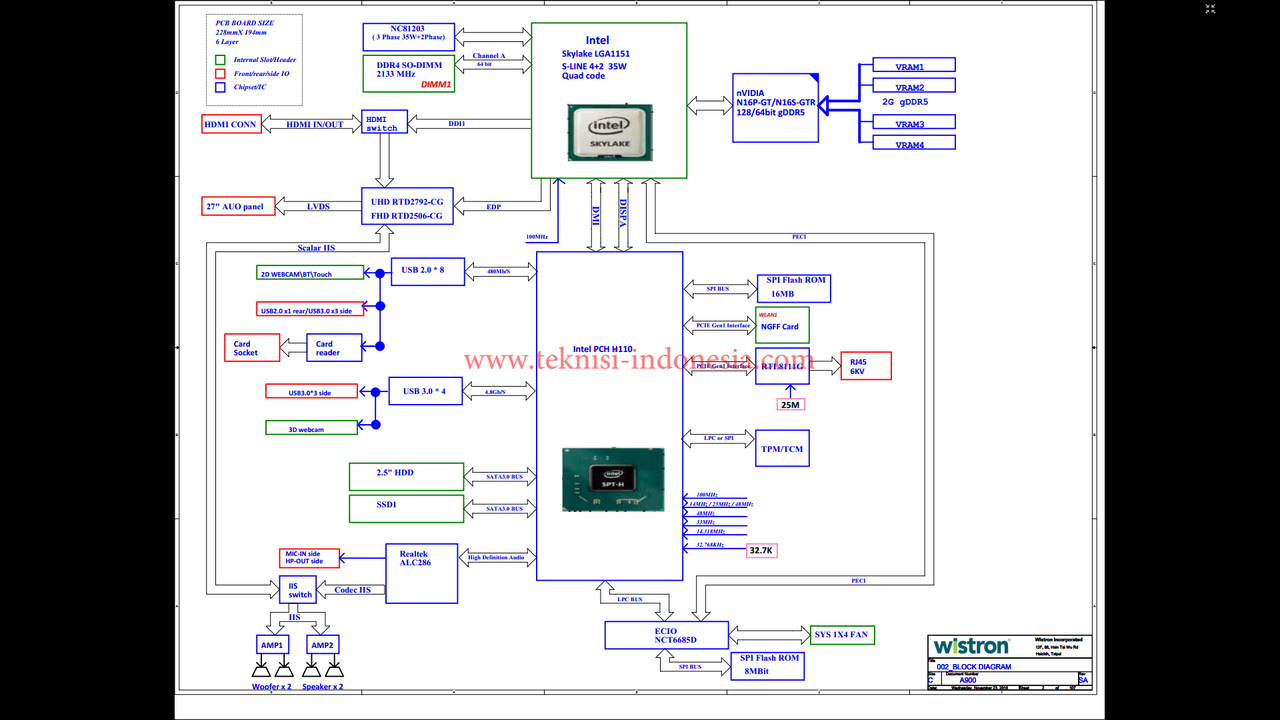Click the USB3.0*3 side box
The height and width of the screenshot is (720, 1280).
310,391
